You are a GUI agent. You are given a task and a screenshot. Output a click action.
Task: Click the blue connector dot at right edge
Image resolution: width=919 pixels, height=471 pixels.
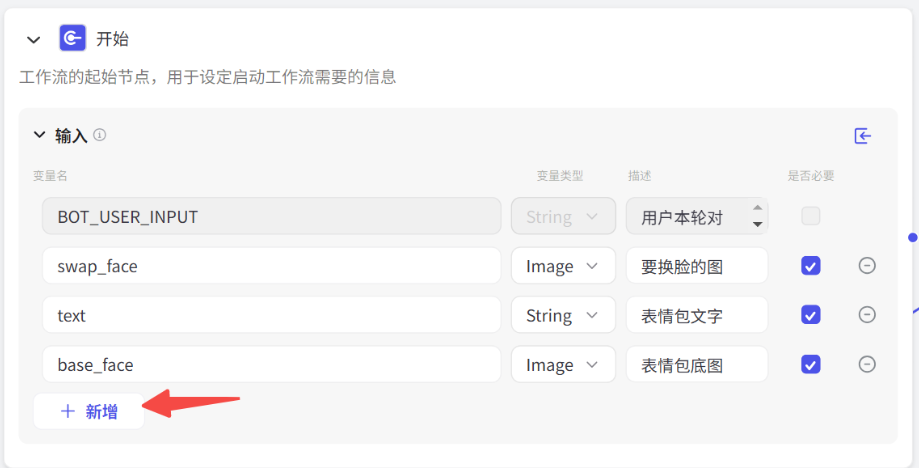click(913, 237)
